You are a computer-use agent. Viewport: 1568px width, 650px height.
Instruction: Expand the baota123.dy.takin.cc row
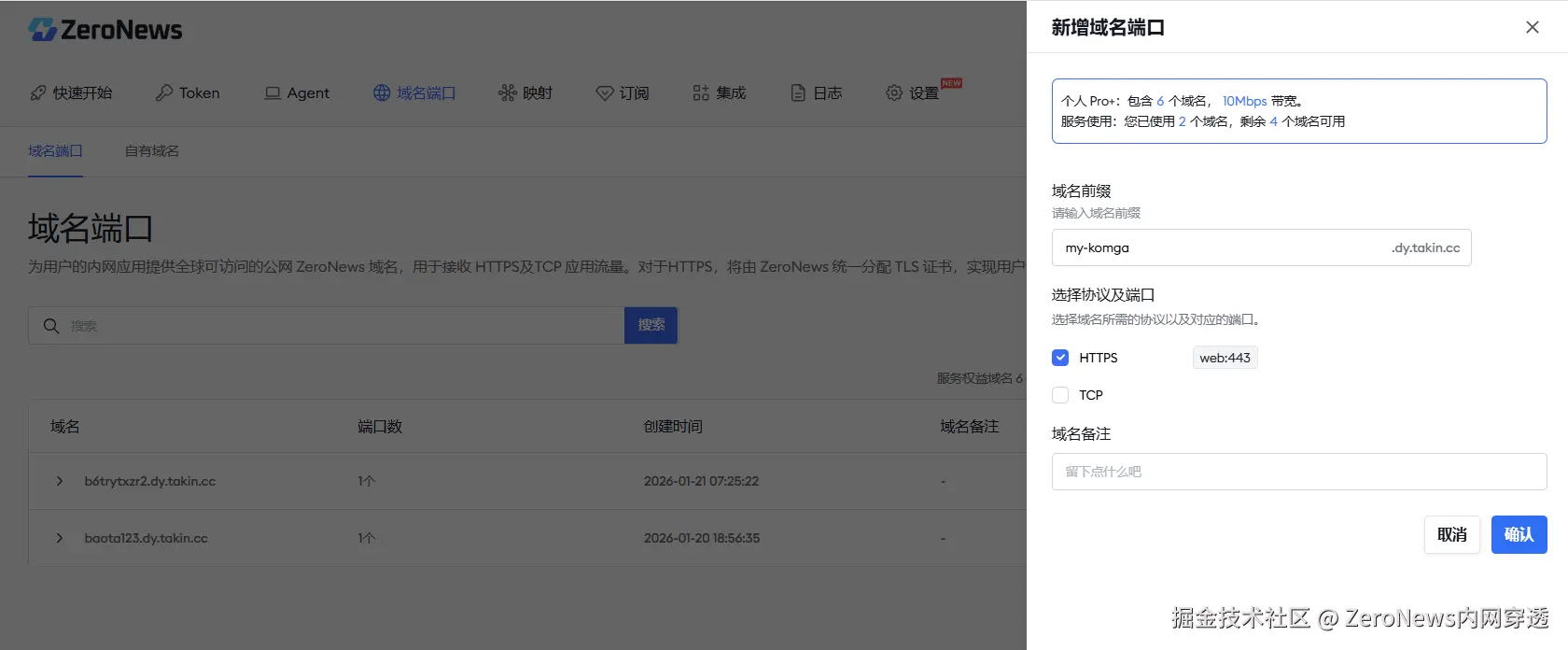point(60,538)
